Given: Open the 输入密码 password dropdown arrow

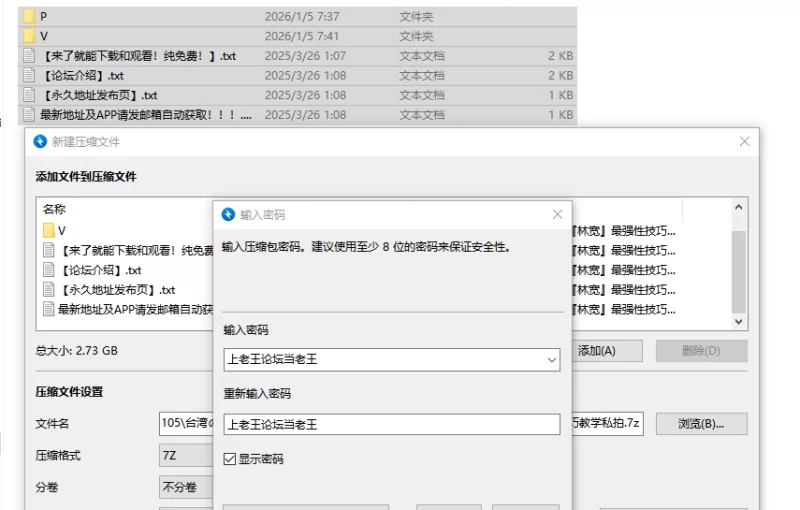Looking at the screenshot, I should click(552, 360).
